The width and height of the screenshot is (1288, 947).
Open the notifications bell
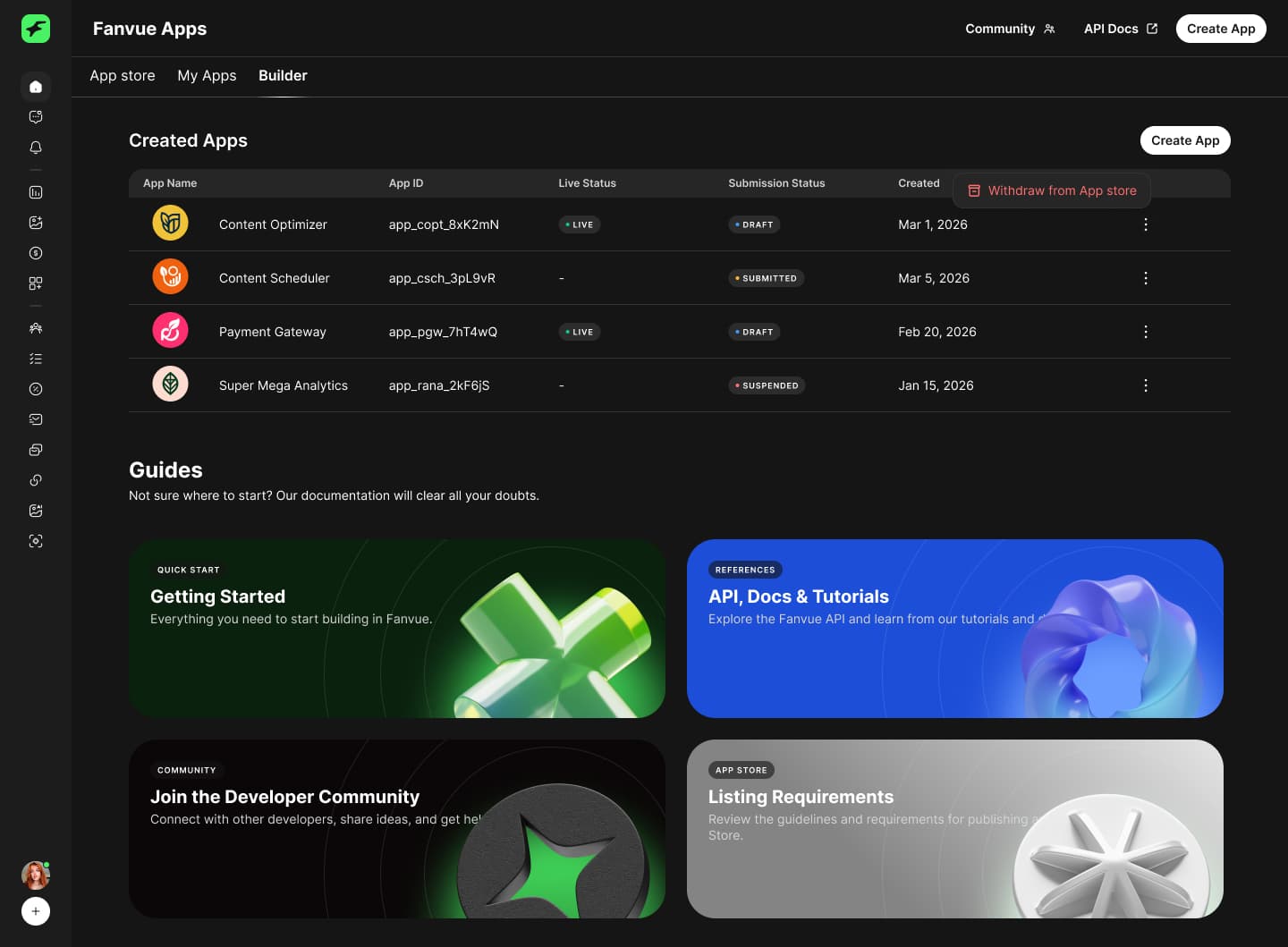click(36, 148)
